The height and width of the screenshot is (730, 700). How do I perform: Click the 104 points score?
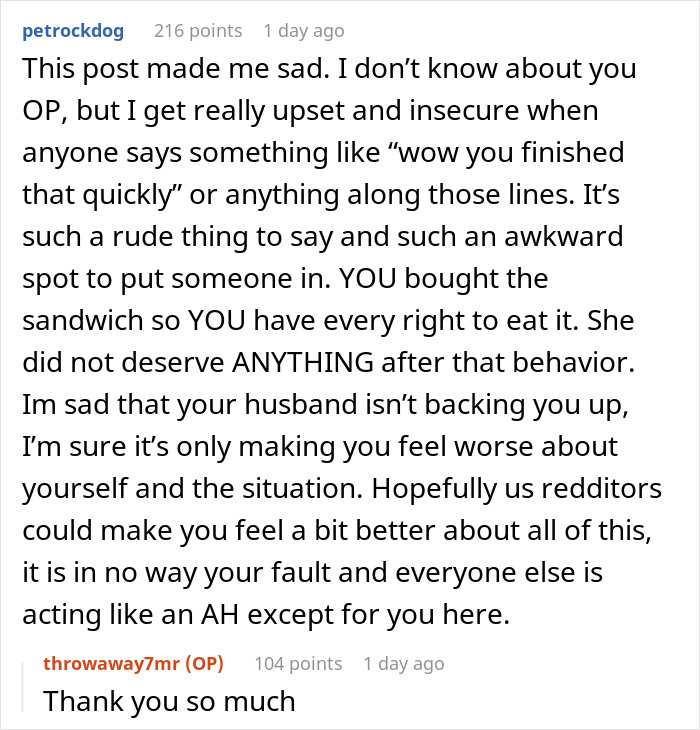point(298,663)
